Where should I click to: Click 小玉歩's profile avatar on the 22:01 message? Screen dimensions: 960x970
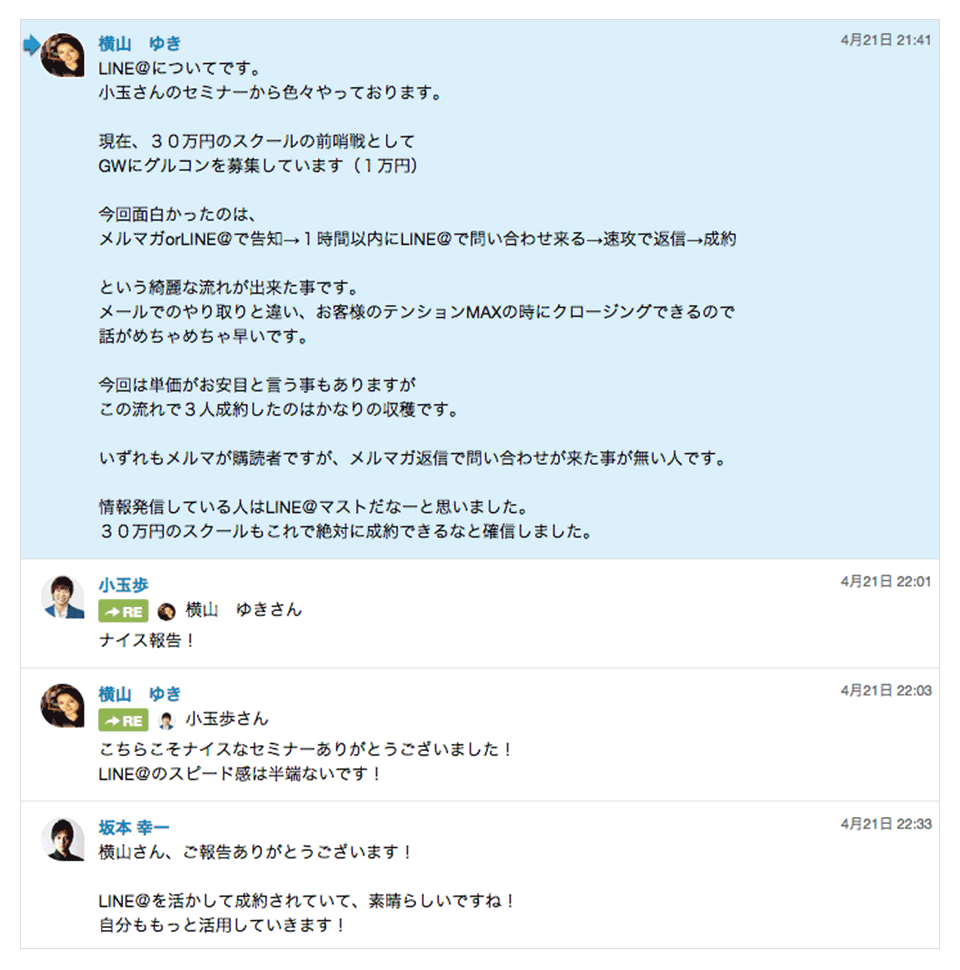tap(62, 597)
